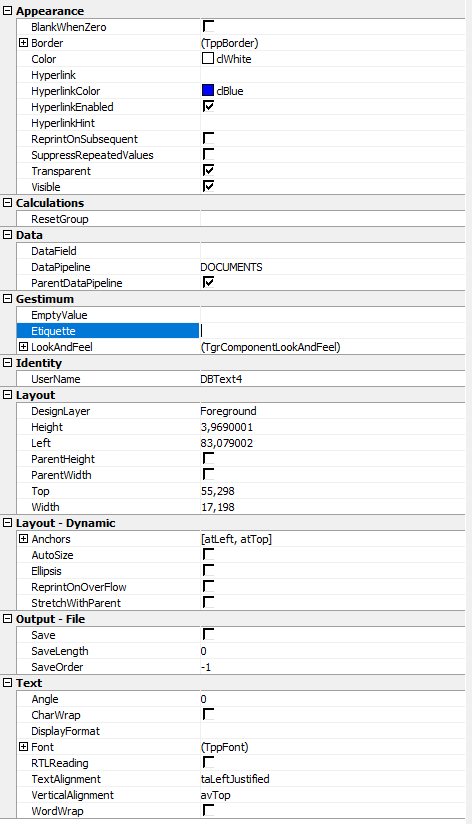This screenshot has width=472, height=824.
Task: Click the clBlue HyperlinkColor swatch
Action: 208,90
